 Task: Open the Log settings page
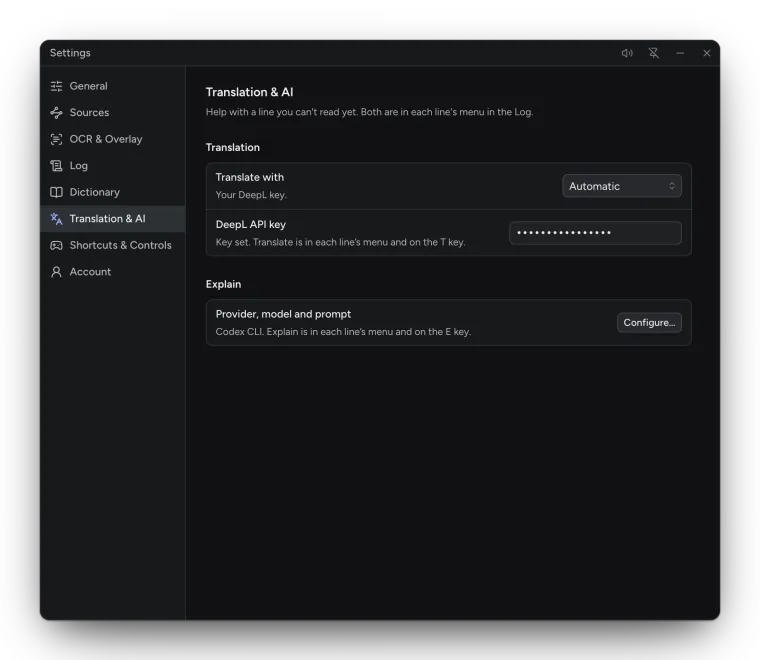tap(112, 166)
